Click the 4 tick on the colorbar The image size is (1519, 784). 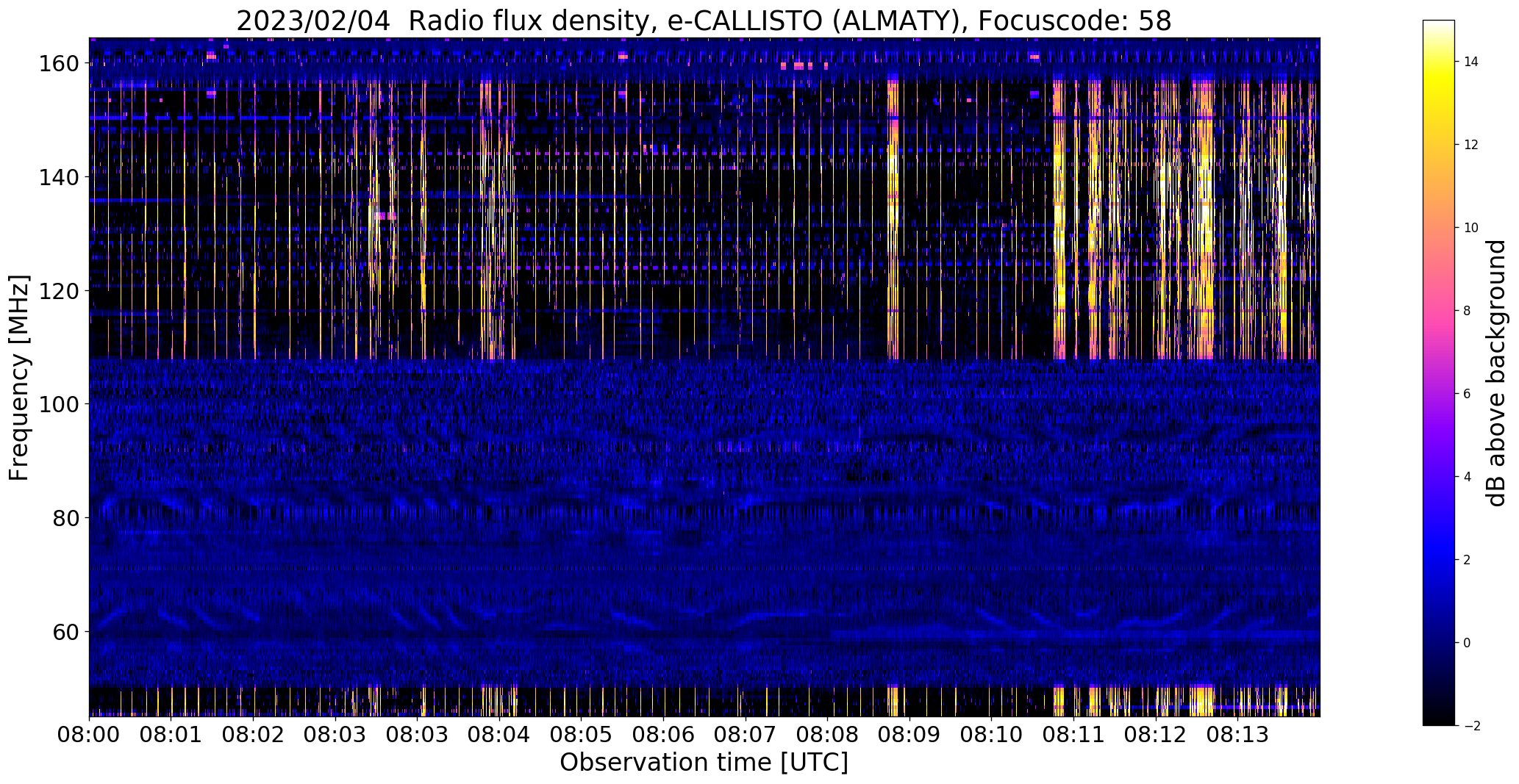click(x=1468, y=477)
